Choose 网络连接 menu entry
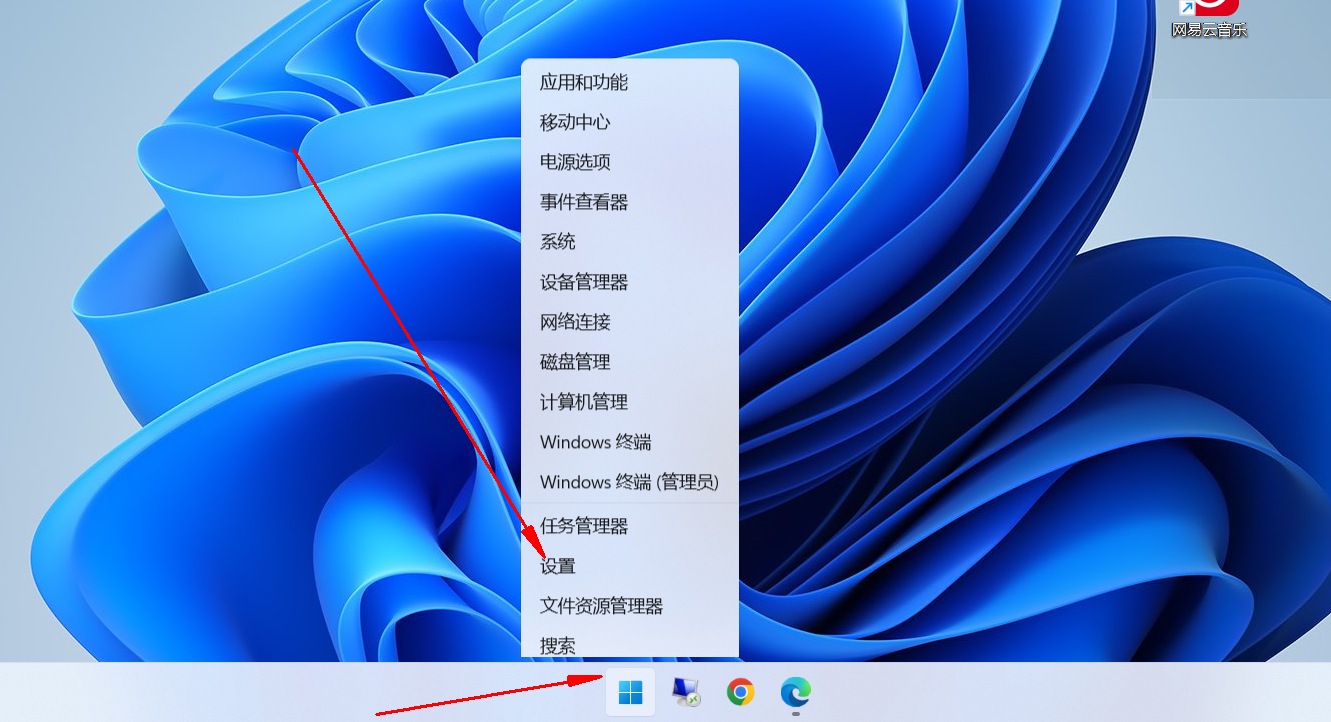The height and width of the screenshot is (722, 1331). [x=630, y=322]
